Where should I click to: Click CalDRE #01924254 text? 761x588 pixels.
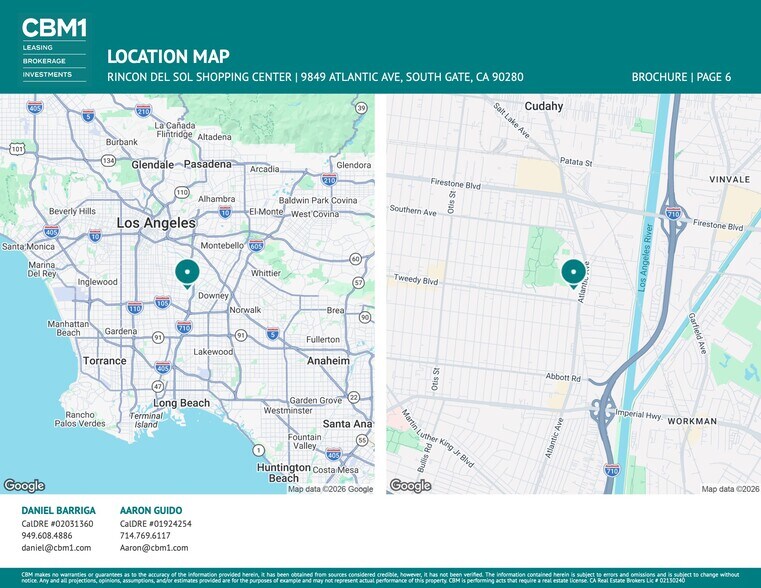pos(156,524)
